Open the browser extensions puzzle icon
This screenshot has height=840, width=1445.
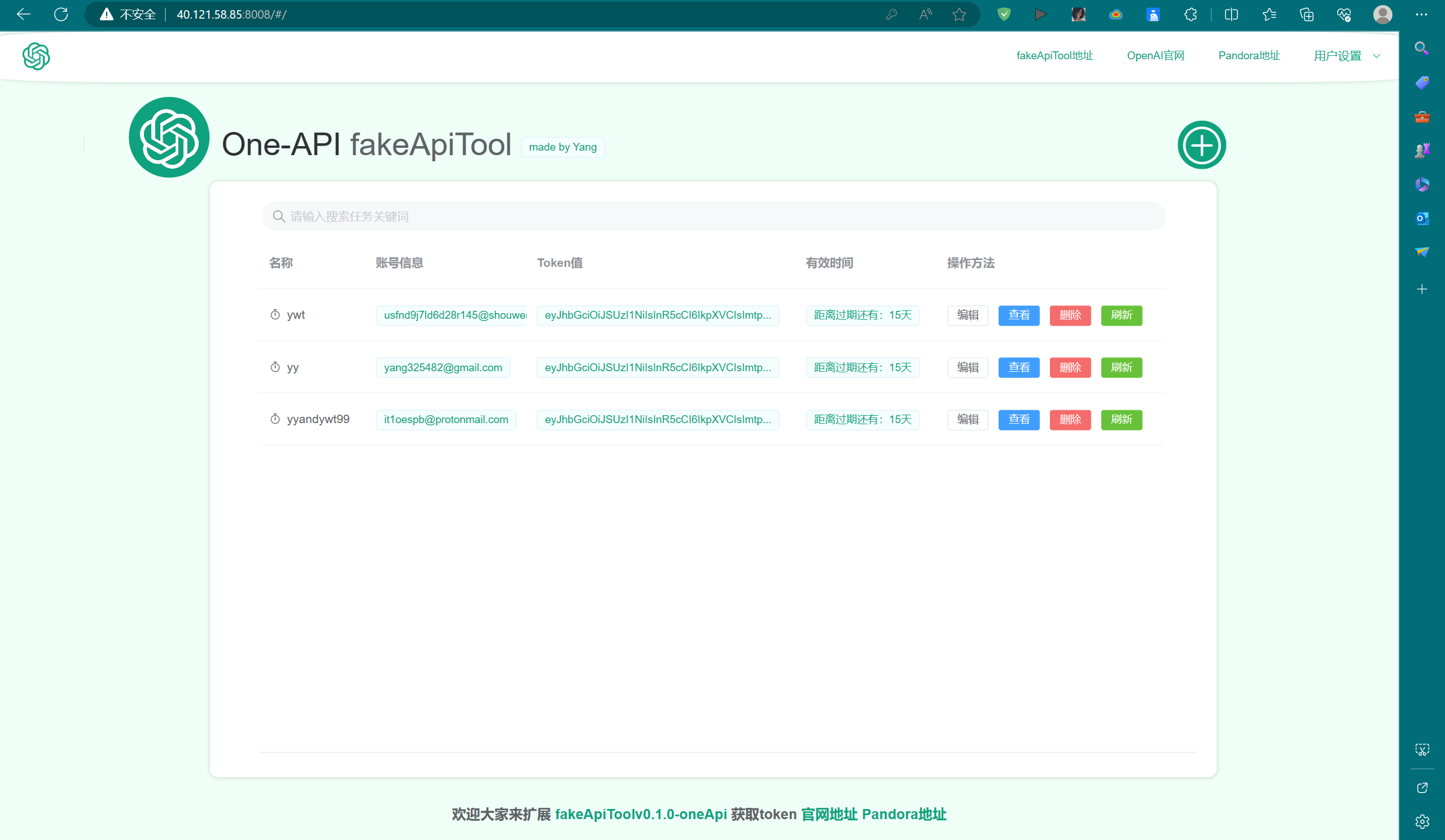click(1190, 14)
